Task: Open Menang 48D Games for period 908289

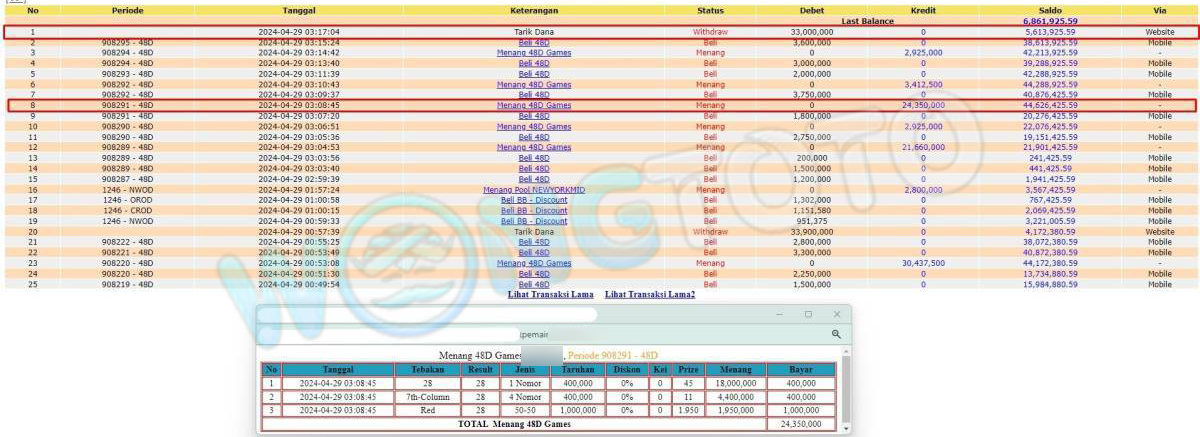Action: click(534, 147)
